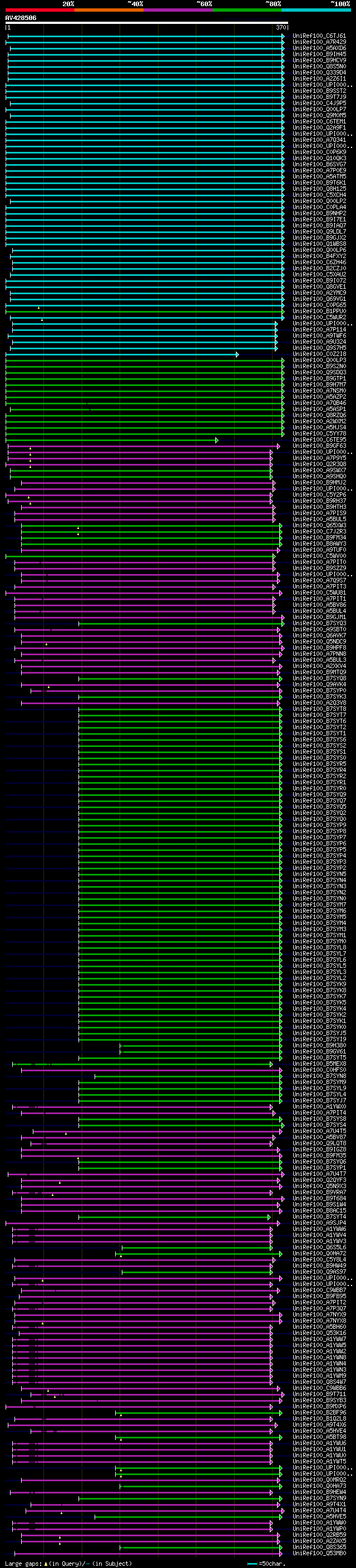Screen dimensions: 356x1568
Task: Select the UniRef100_A9SJP4 label
Action: (x=319, y=1224)
